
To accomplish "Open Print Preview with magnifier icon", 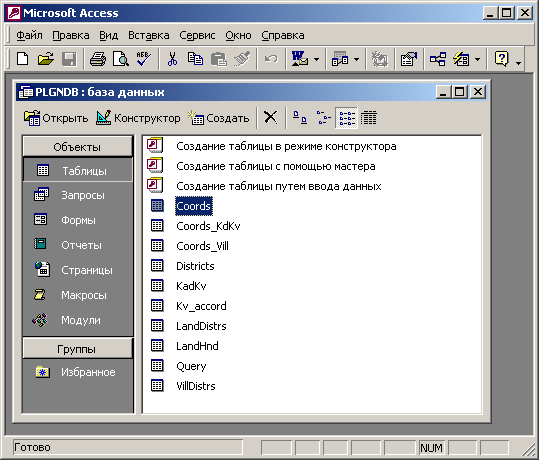I will [121, 59].
